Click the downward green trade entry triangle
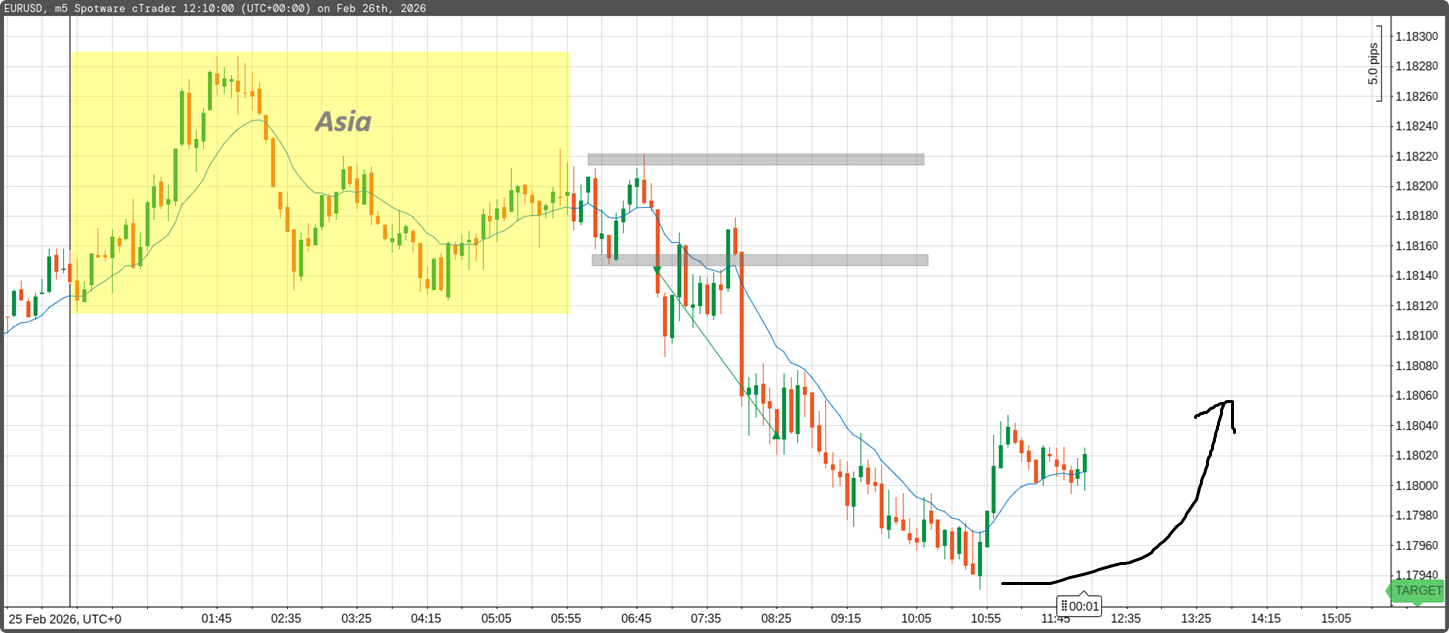Screen dimensions: 1449x633 point(657,270)
